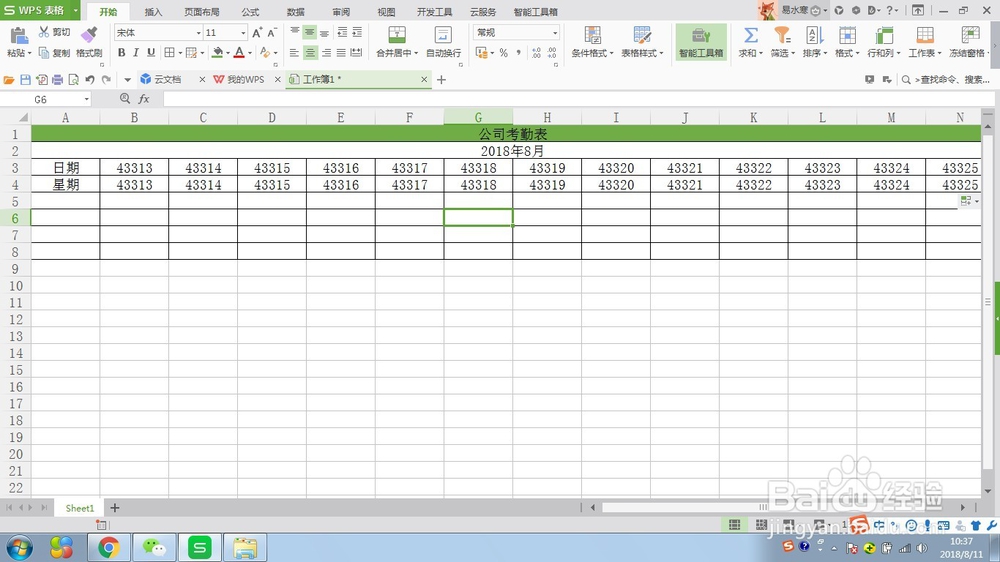Expand the borders dropdown arrow
The image size is (1000, 562).
pos(180,53)
